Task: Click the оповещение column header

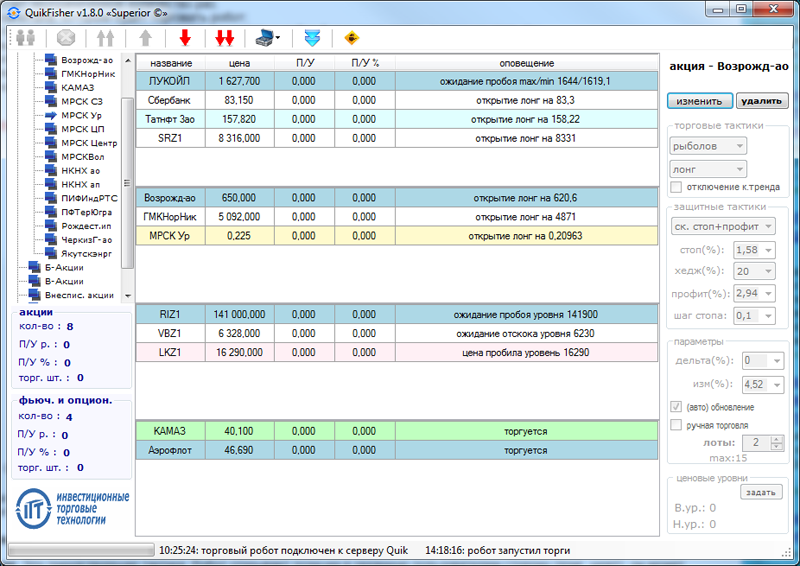Action: [x=527, y=63]
